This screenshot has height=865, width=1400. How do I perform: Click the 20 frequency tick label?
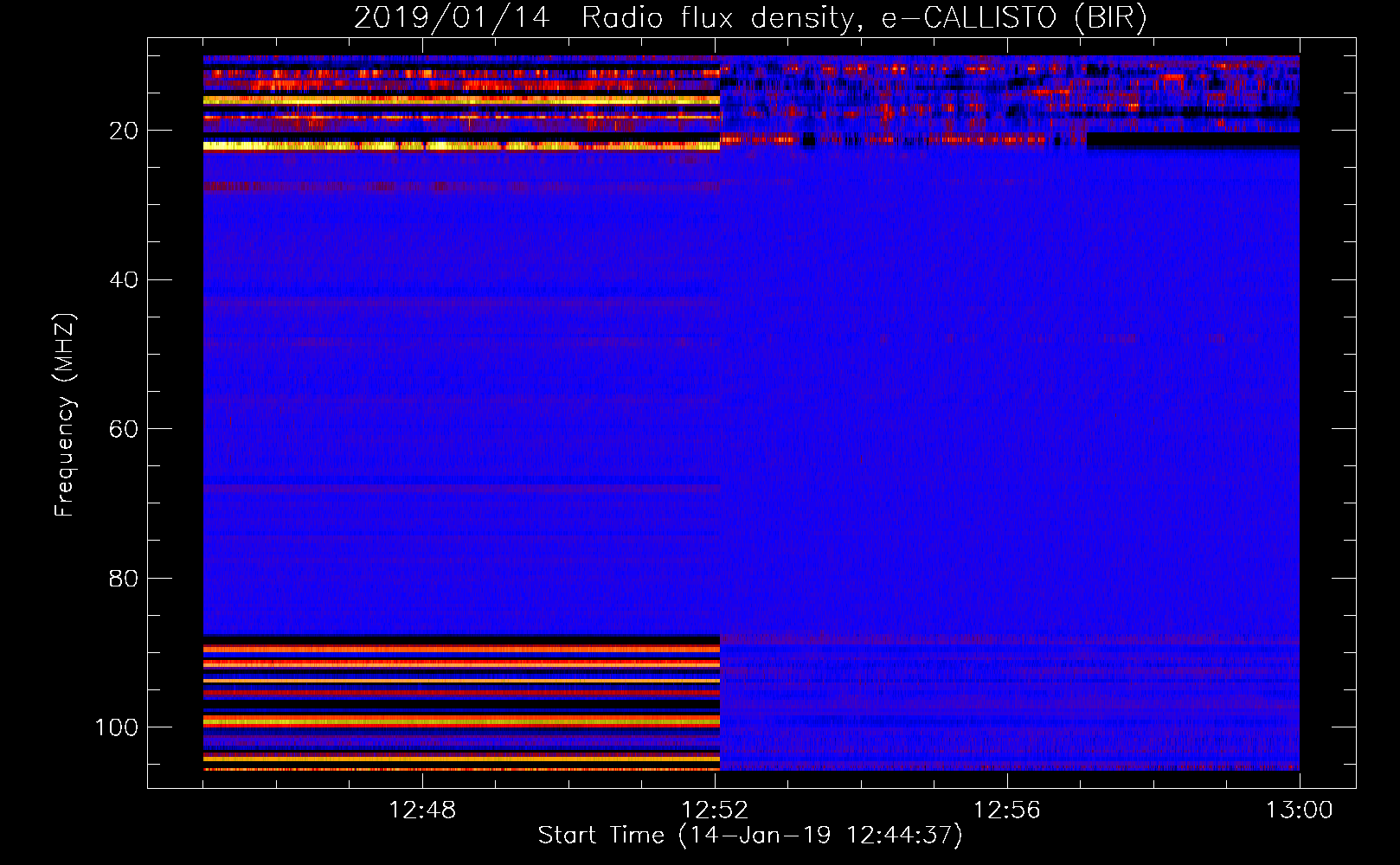tap(124, 131)
